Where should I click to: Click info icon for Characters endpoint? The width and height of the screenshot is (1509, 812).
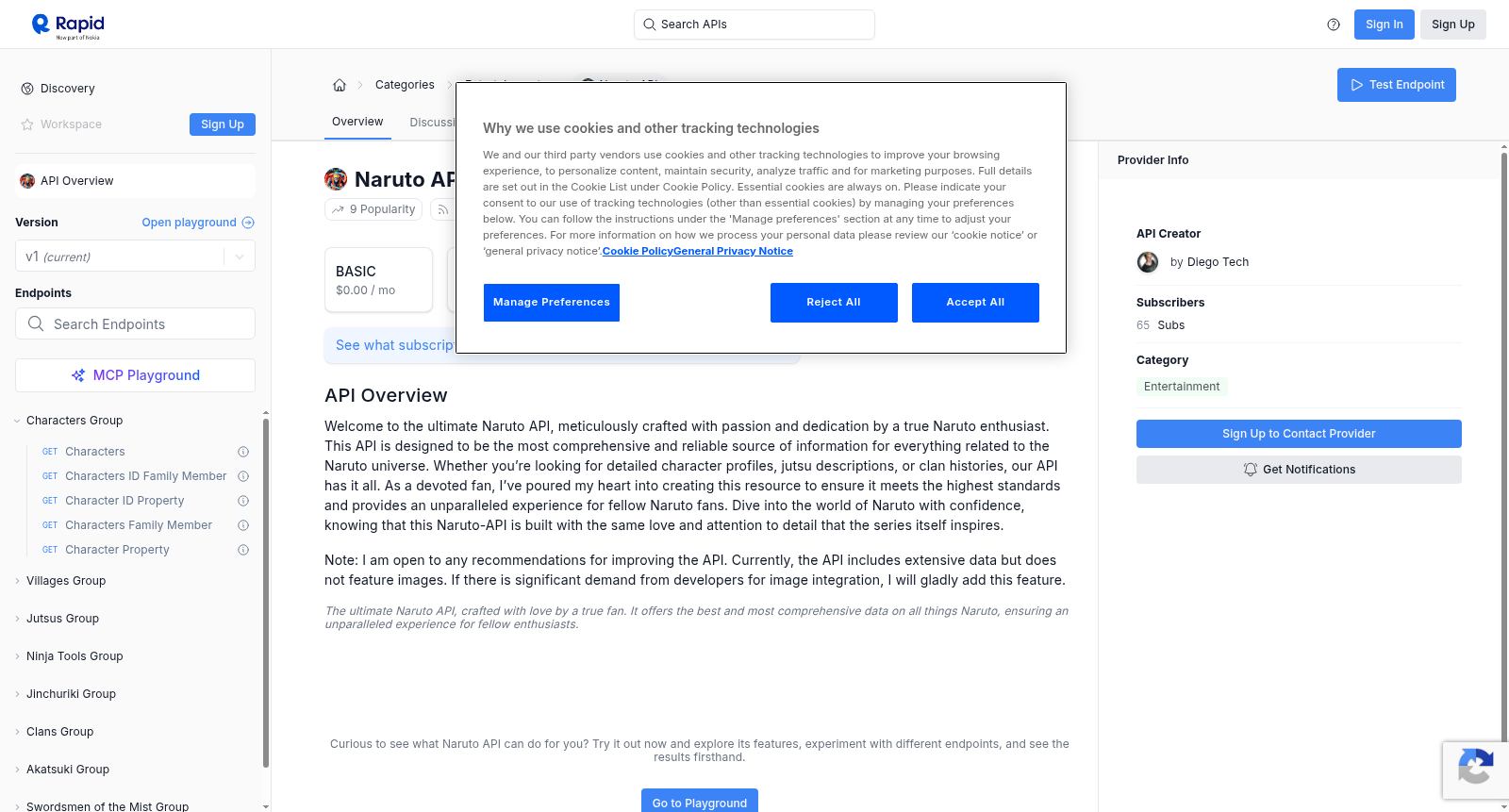[243, 452]
